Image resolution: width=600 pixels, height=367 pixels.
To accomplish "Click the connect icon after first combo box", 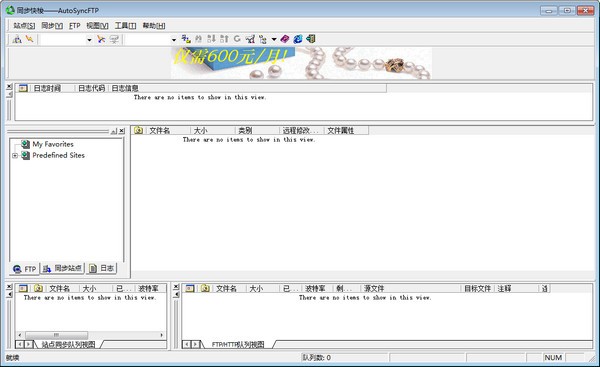I will (x=101, y=39).
